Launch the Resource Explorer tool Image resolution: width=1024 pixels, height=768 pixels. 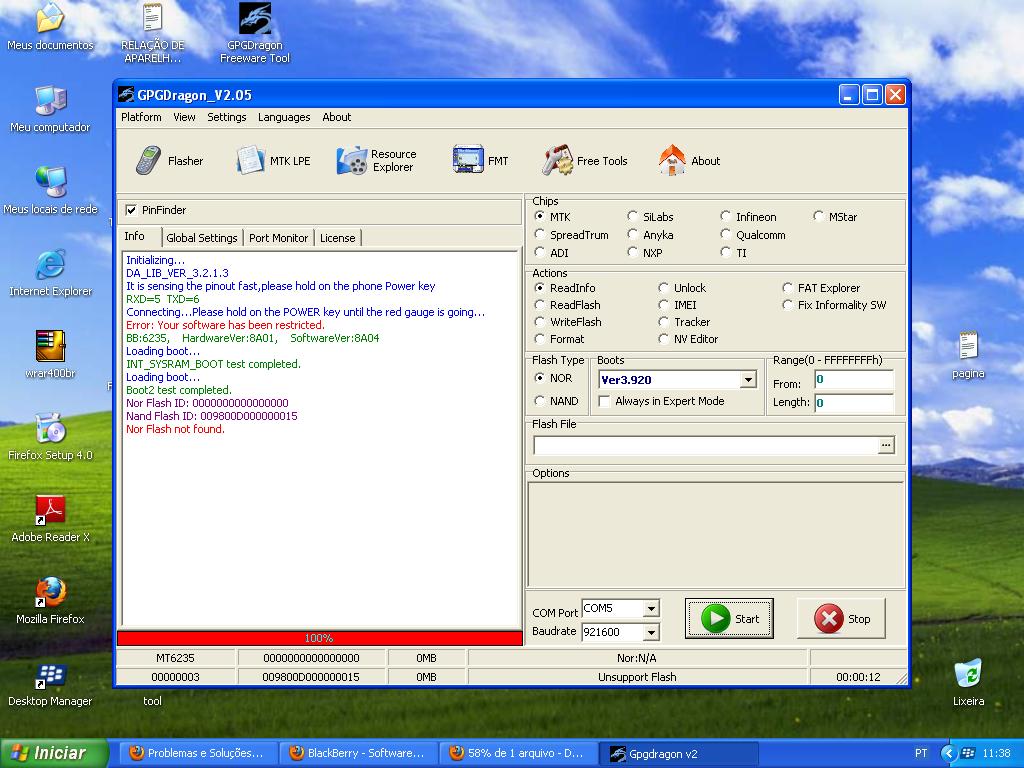(x=376, y=161)
